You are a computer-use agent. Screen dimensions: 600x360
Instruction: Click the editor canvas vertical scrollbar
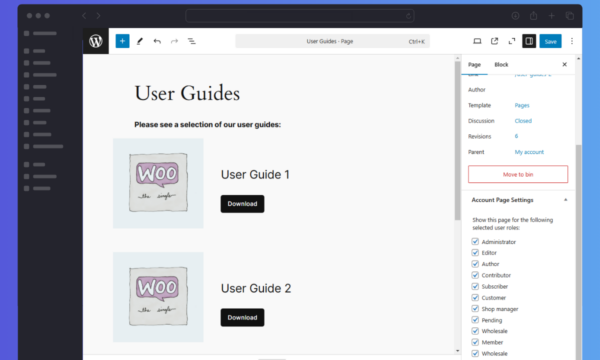pyautogui.click(x=457, y=141)
